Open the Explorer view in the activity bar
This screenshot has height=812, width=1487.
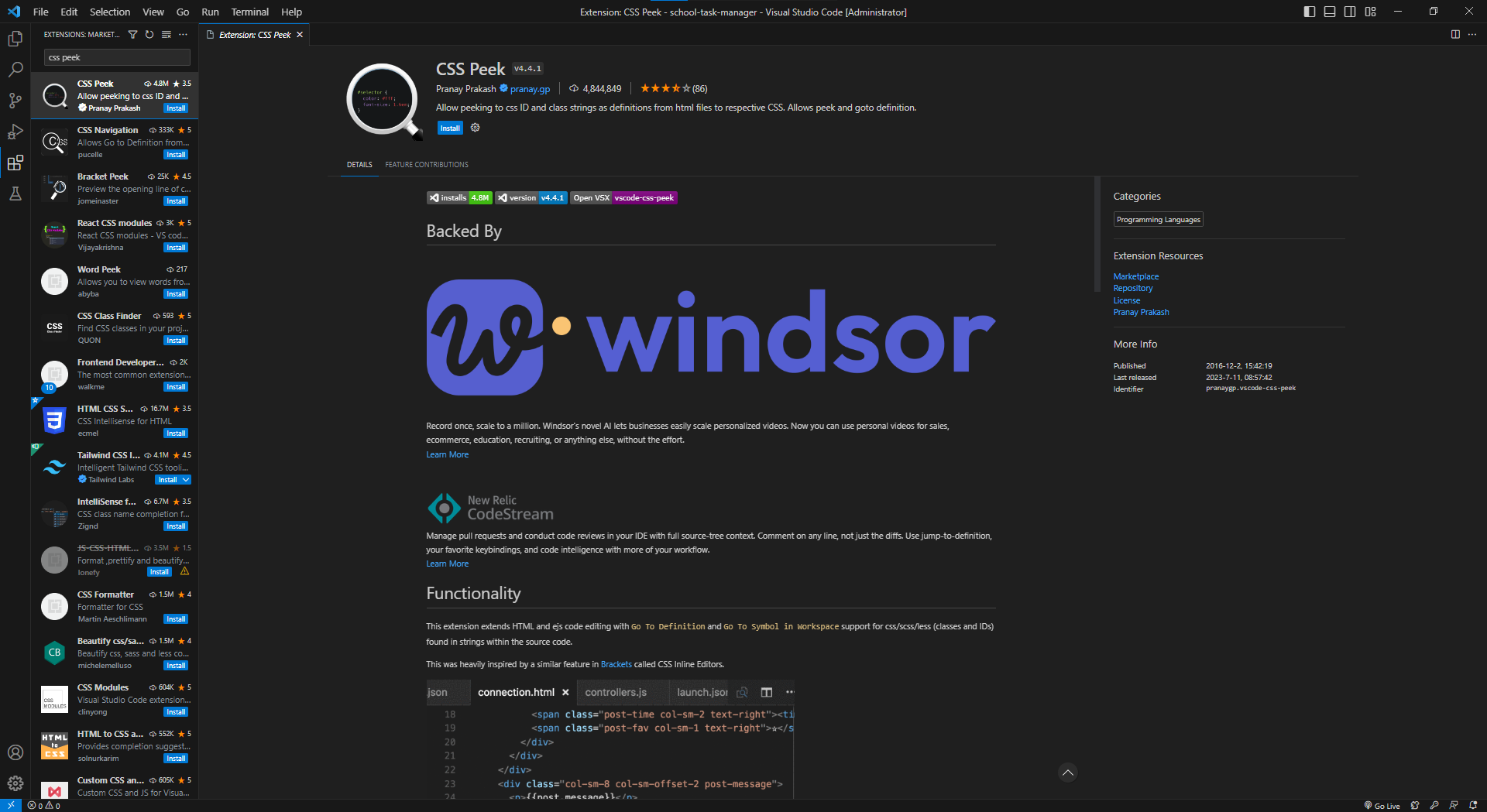(x=15, y=39)
